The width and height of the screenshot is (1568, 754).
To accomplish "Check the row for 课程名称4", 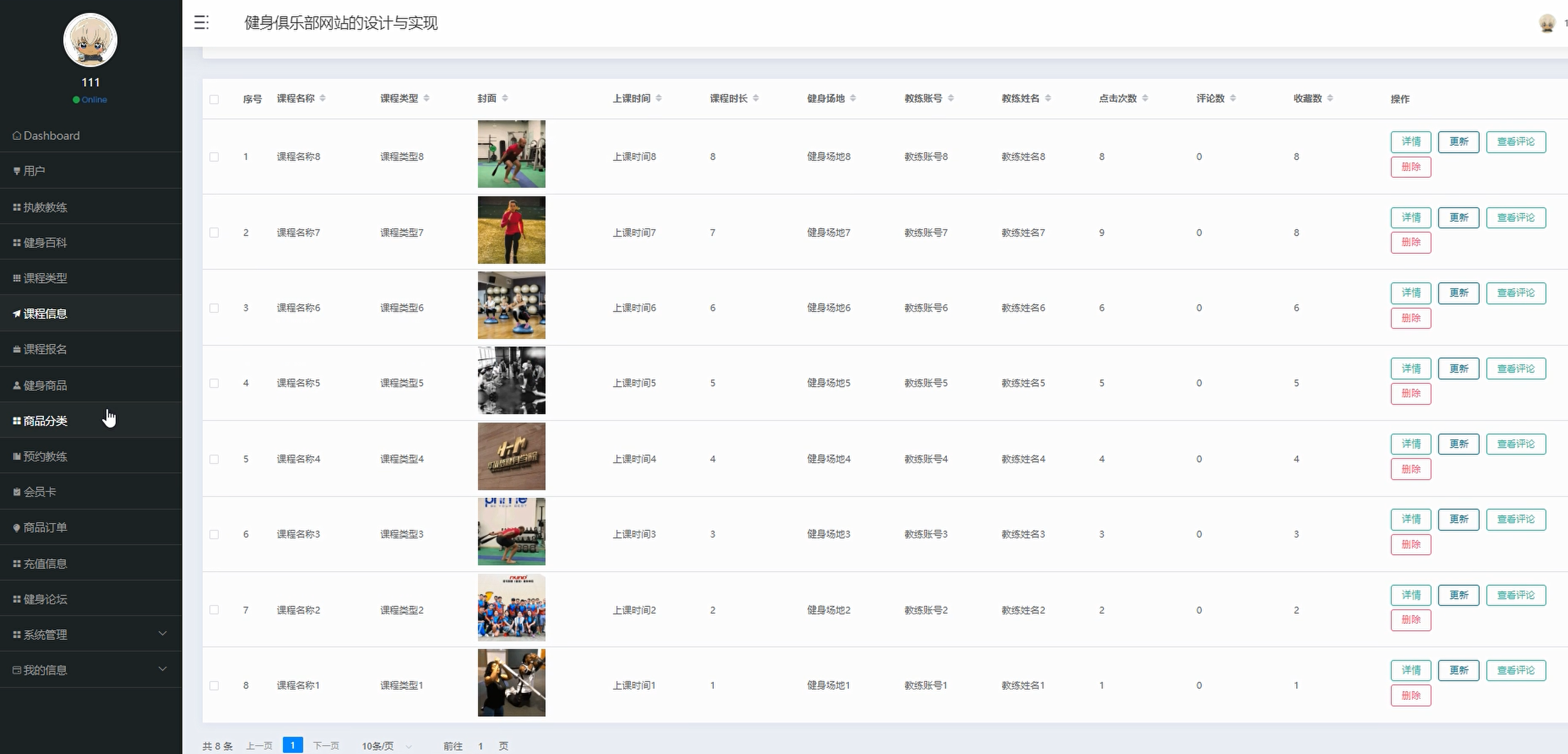I will click(215, 459).
